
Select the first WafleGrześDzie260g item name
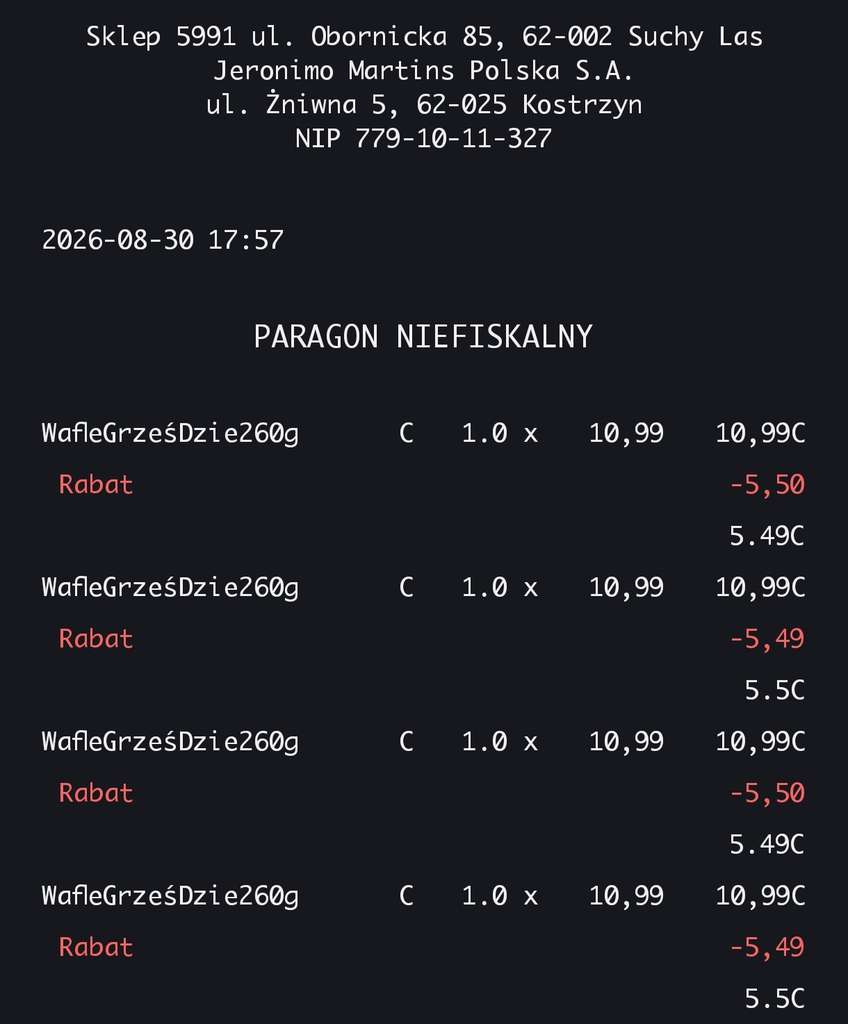pyautogui.click(x=170, y=434)
